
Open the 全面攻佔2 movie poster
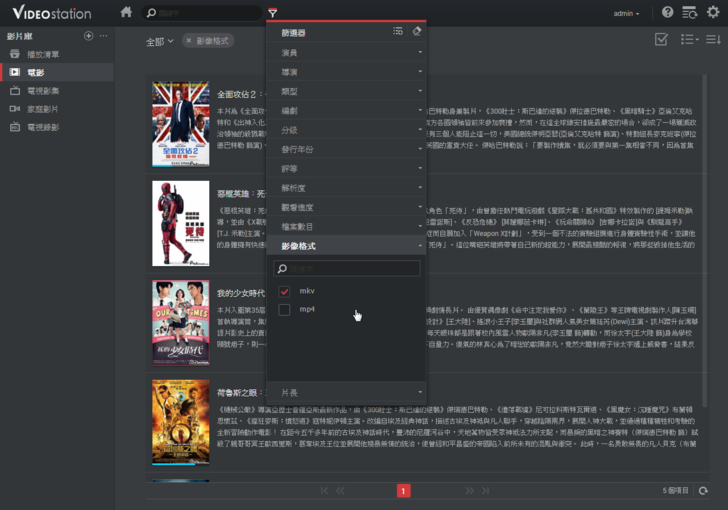(x=181, y=124)
